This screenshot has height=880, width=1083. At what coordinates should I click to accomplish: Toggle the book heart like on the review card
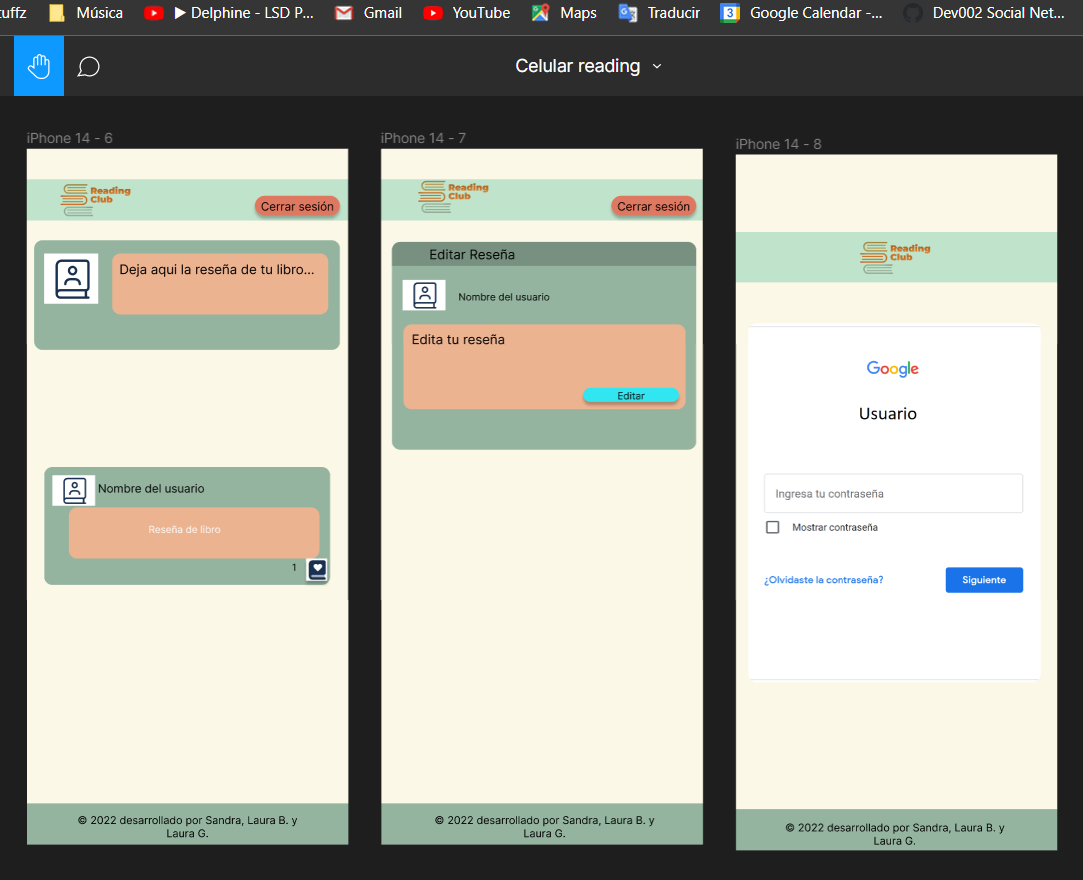pyautogui.click(x=316, y=569)
